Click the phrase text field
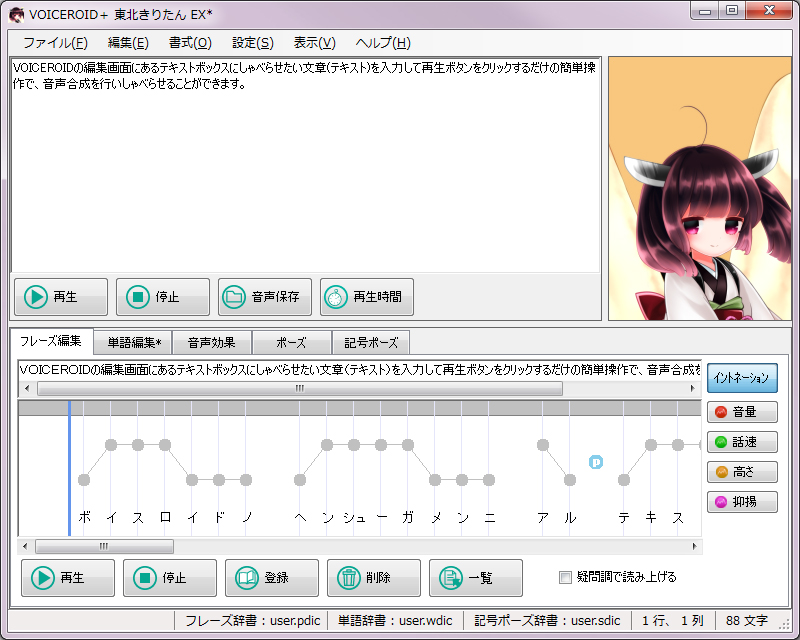800x640 pixels. [x=360, y=370]
